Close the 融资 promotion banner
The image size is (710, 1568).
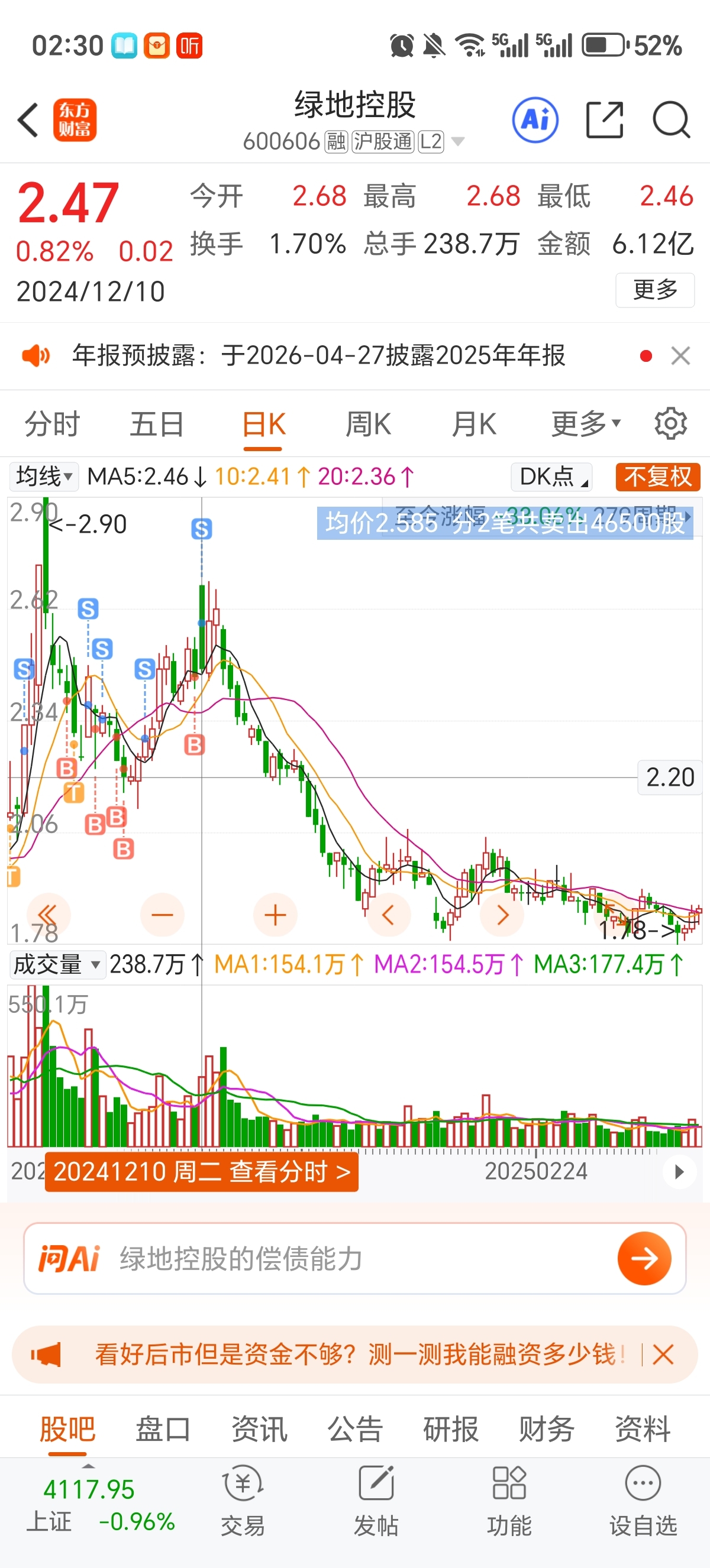tap(663, 1355)
